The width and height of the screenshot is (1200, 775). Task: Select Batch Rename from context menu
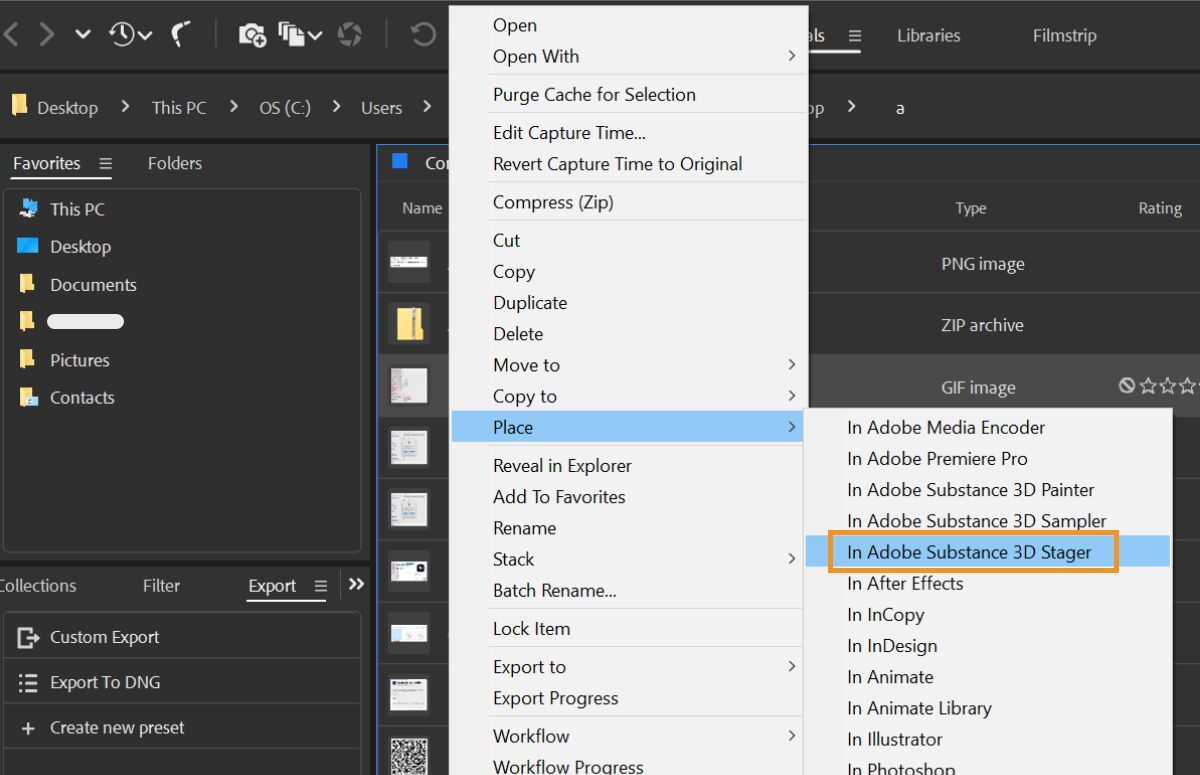[x=554, y=590]
